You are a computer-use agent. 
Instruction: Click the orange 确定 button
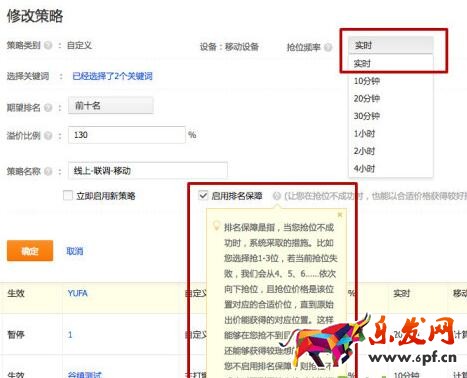click(x=30, y=250)
